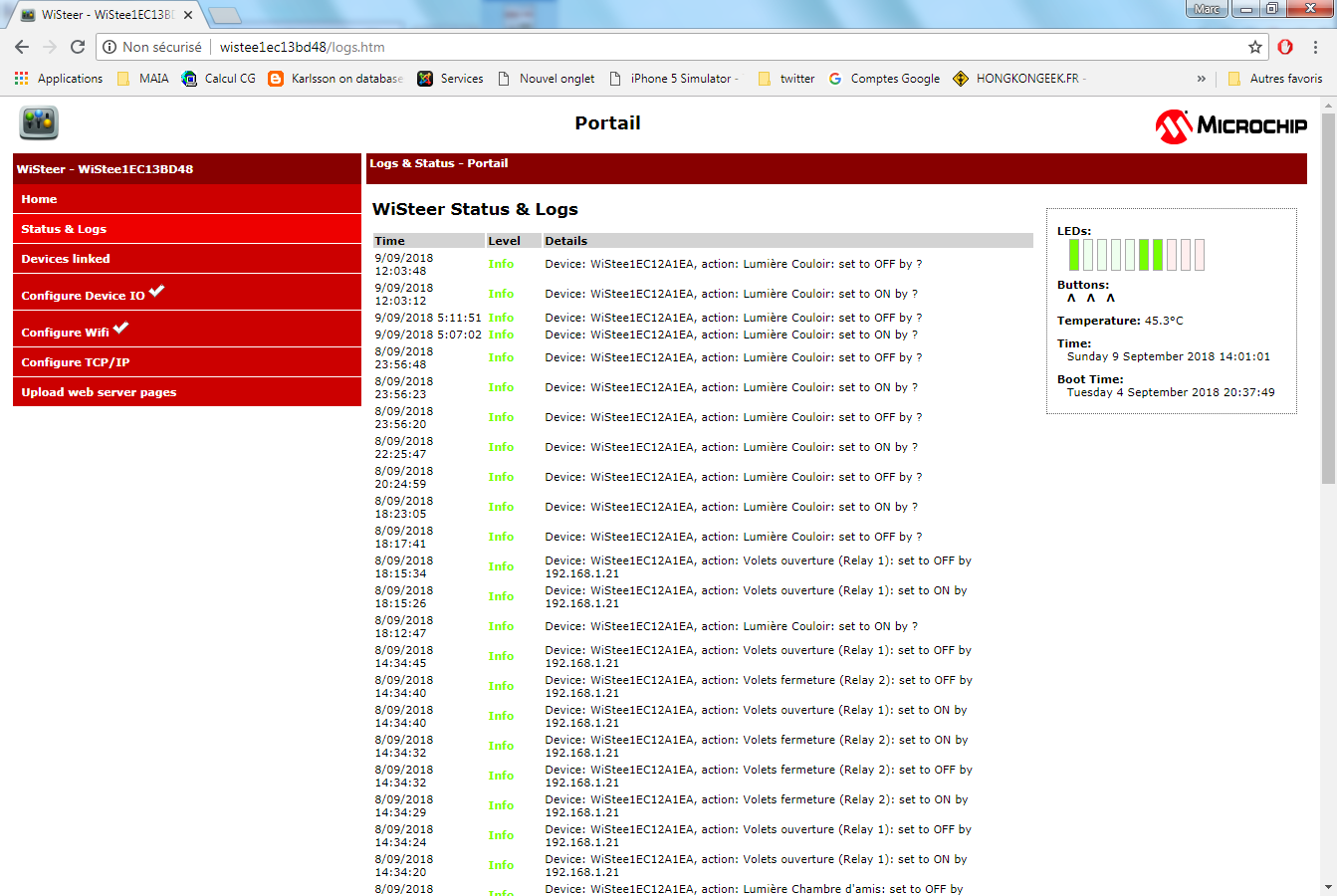Reload the page with the refresh icon
This screenshot has width=1337, height=896.
point(78,47)
